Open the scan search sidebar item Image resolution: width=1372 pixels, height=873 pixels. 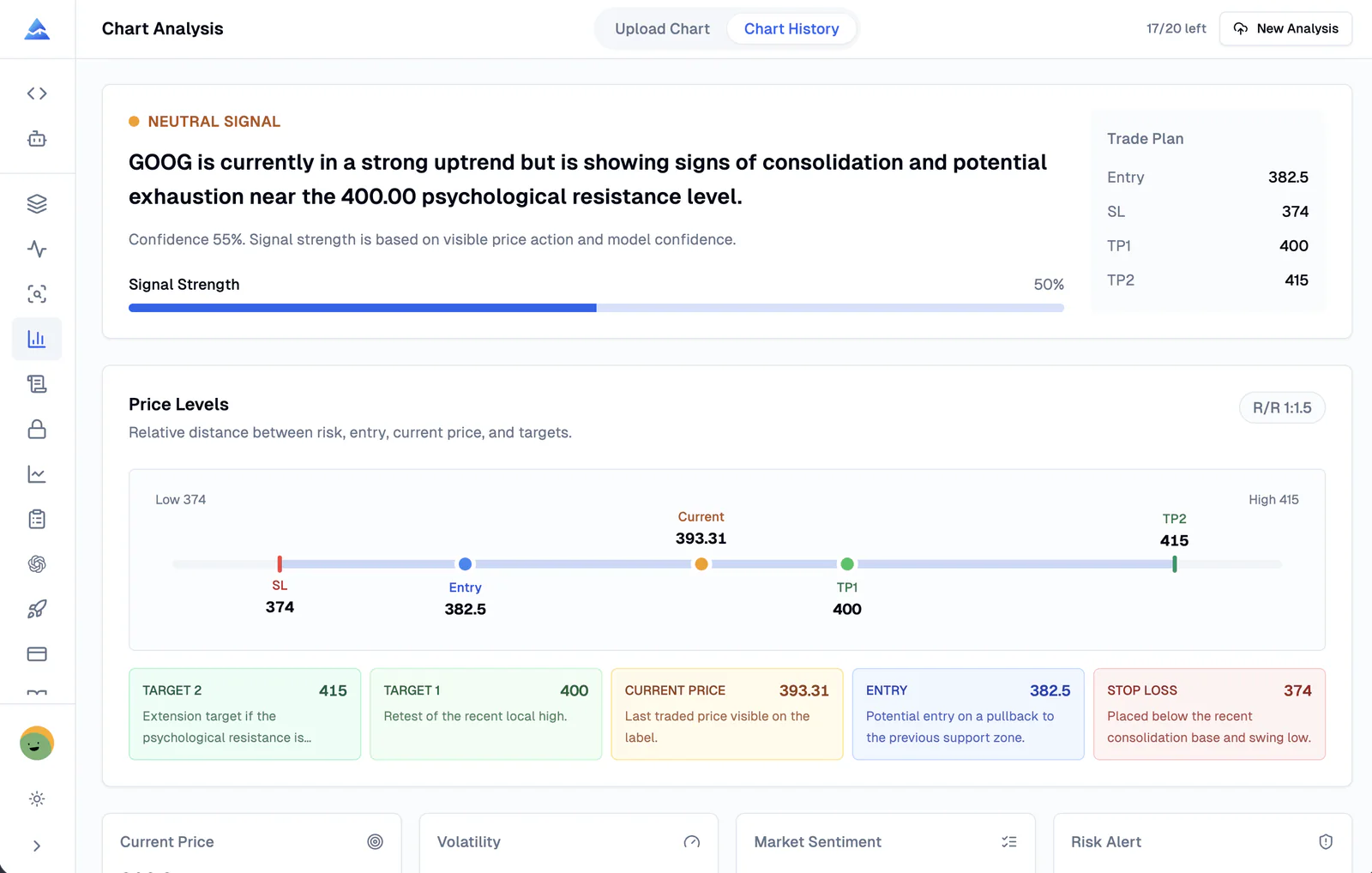37,294
